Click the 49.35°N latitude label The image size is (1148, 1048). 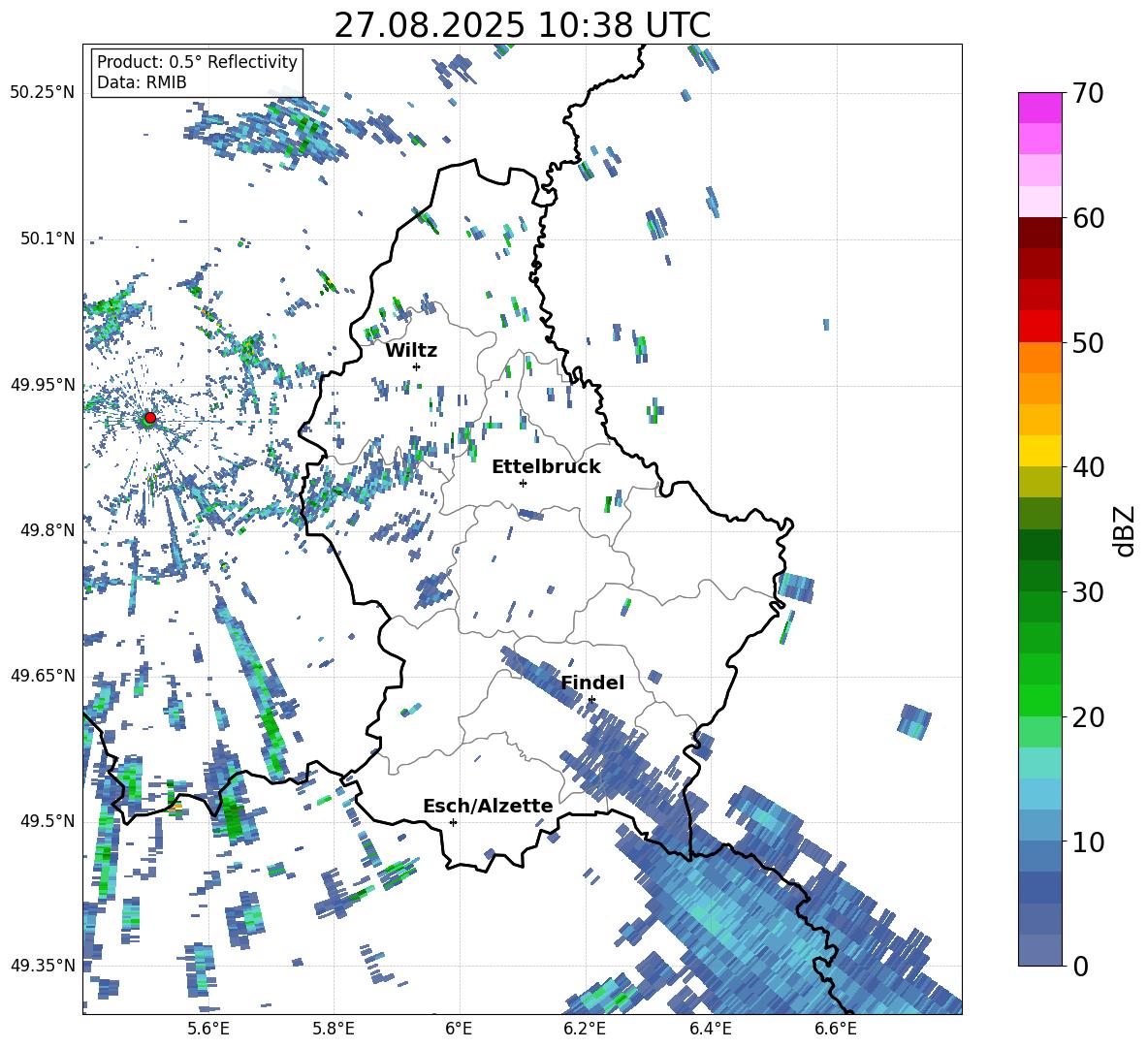43,966
